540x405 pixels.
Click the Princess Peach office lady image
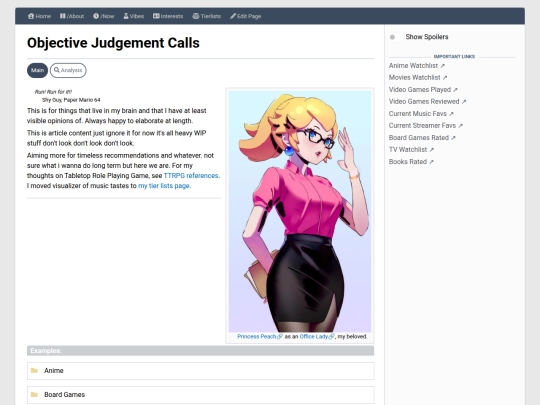coord(300,211)
